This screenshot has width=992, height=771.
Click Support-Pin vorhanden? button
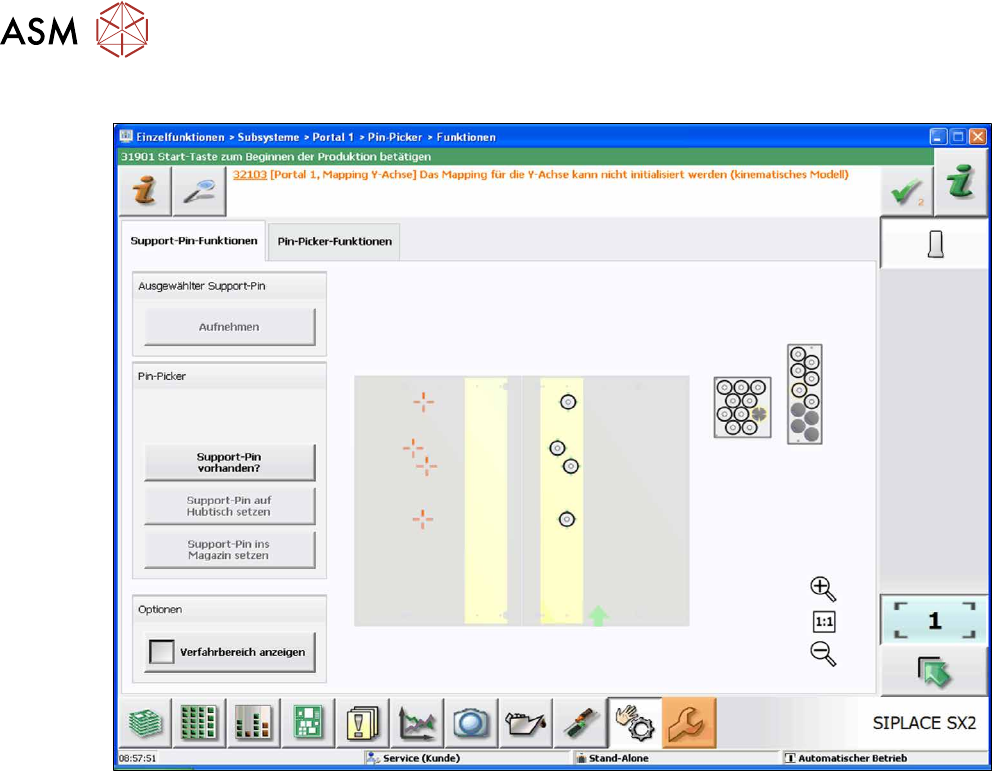(230, 462)
